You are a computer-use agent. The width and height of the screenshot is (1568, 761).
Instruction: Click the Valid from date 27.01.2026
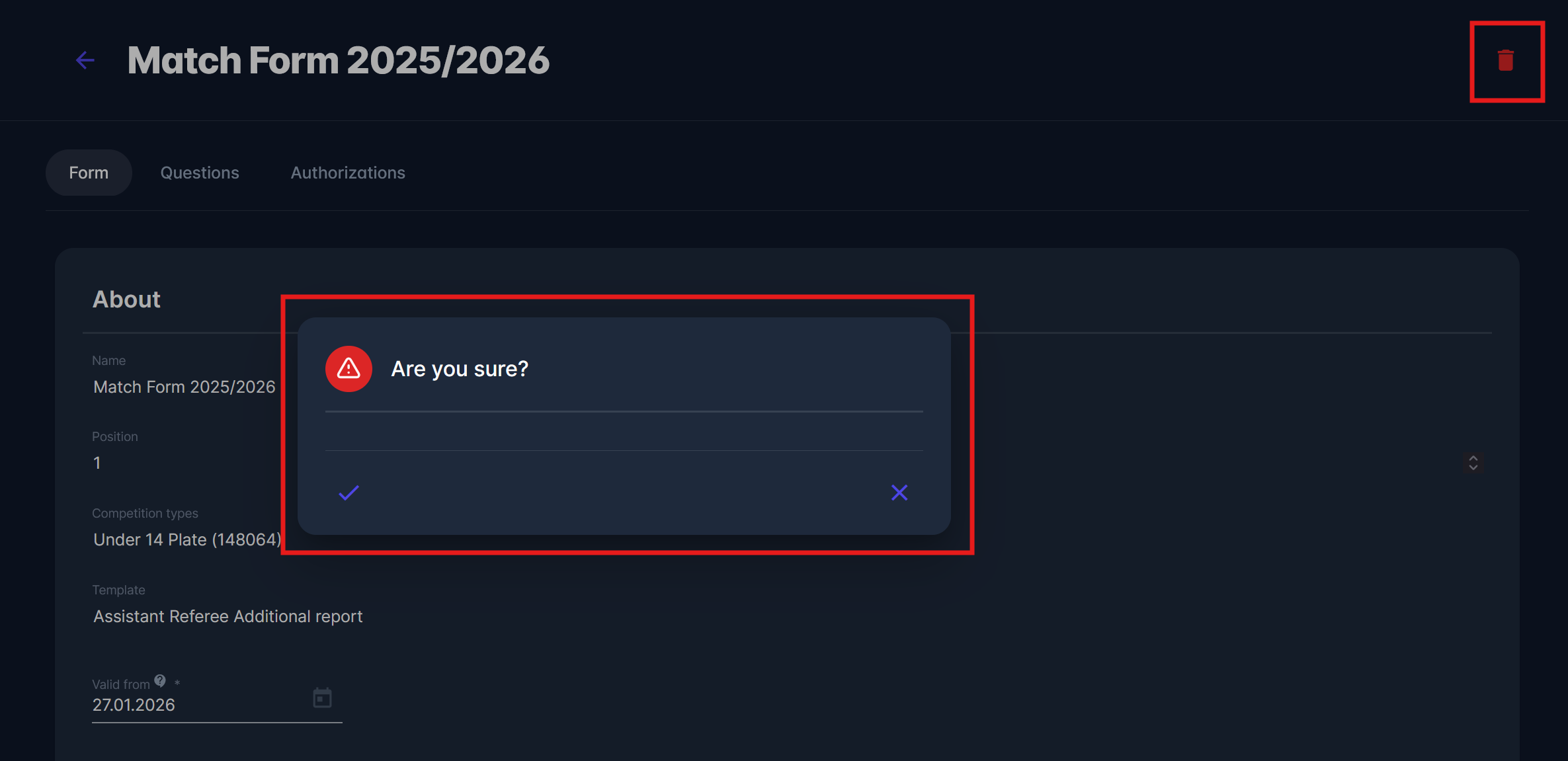tap(134, 705)
